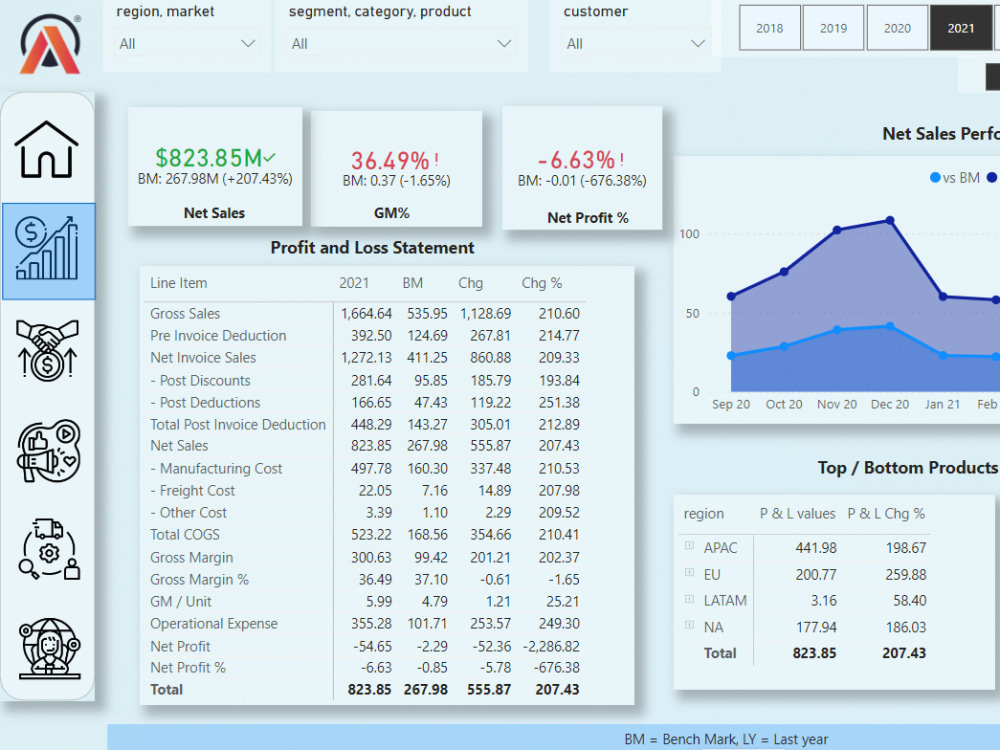Viewport: 1000px width, 750px height.
Task: Click the Net Profit % KPI card
Action: click(583, 168)
